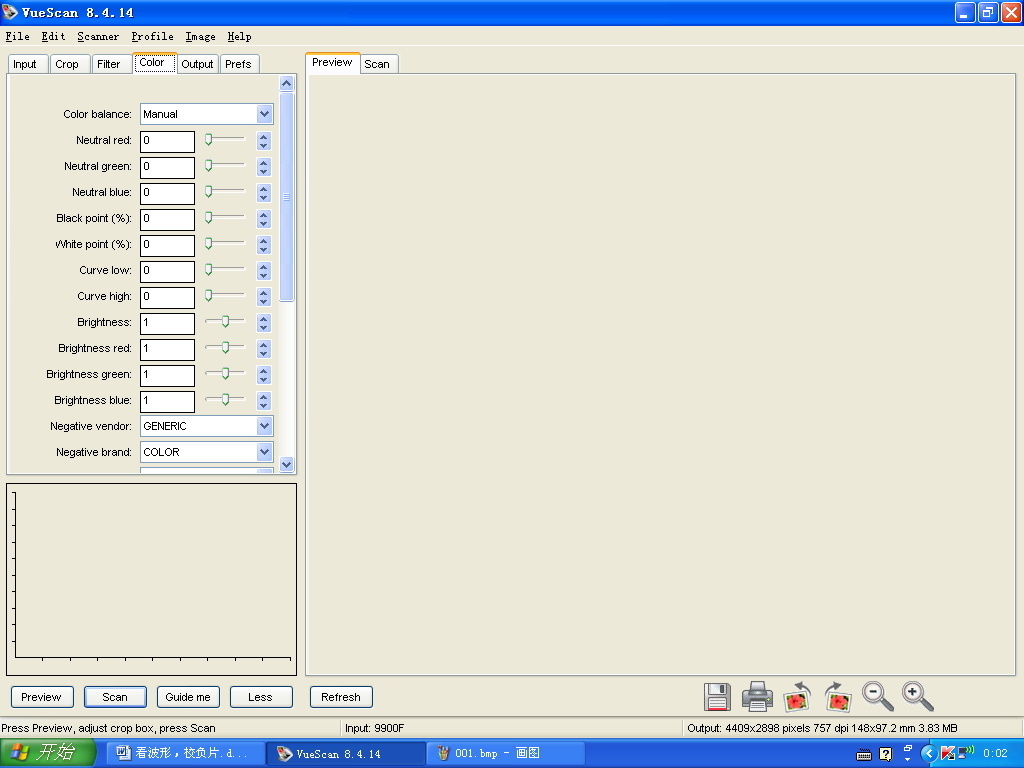Image resolution: width=1024 pixels, height=768 pixels.
Task: Zoom in with the plus magnifier
Action: (917, 696)
